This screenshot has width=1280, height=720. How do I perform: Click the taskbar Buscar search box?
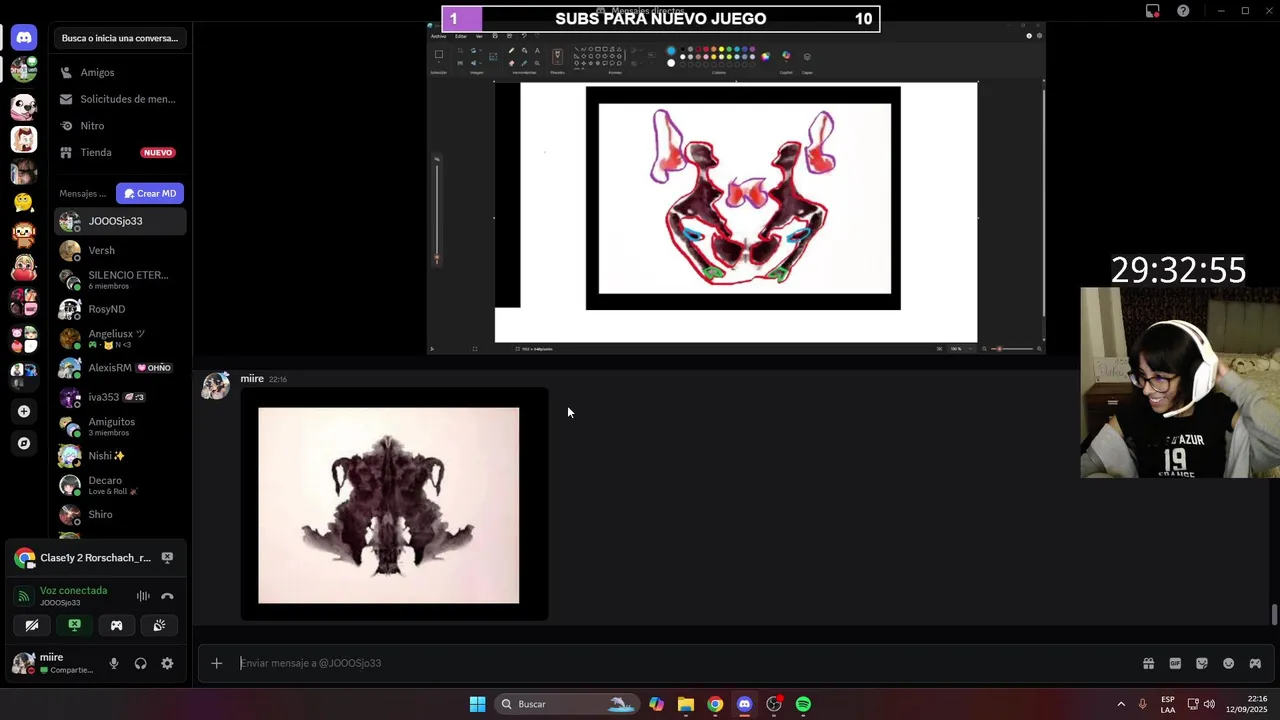pos(567,704)
